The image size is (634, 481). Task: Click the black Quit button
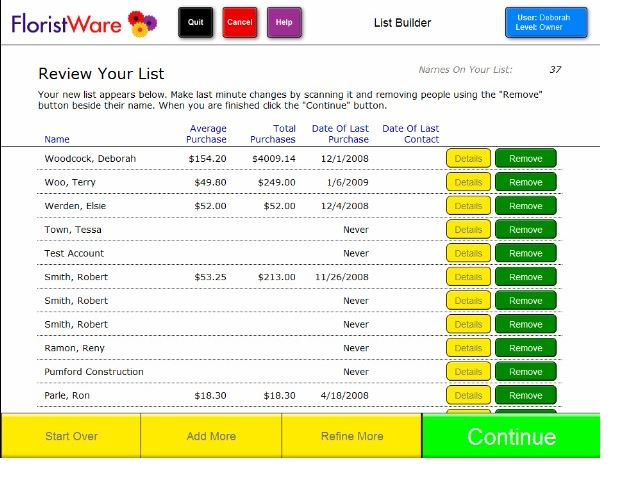click(x=196, y=22)
